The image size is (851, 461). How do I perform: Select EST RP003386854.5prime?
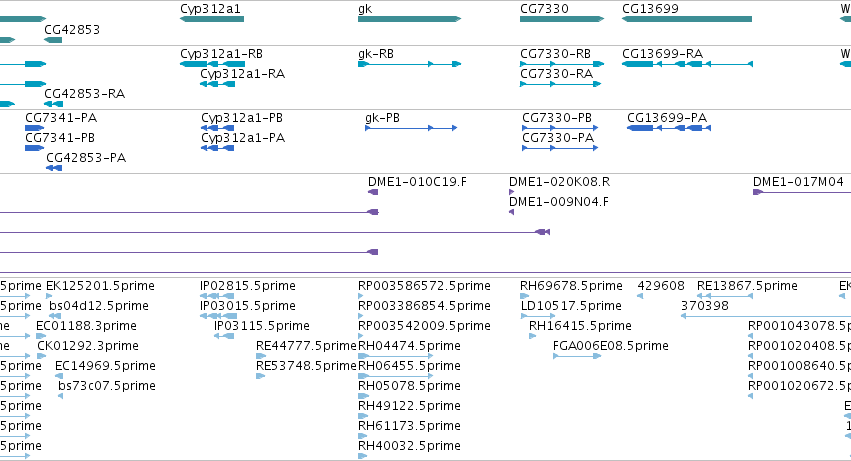coord(424,306)
